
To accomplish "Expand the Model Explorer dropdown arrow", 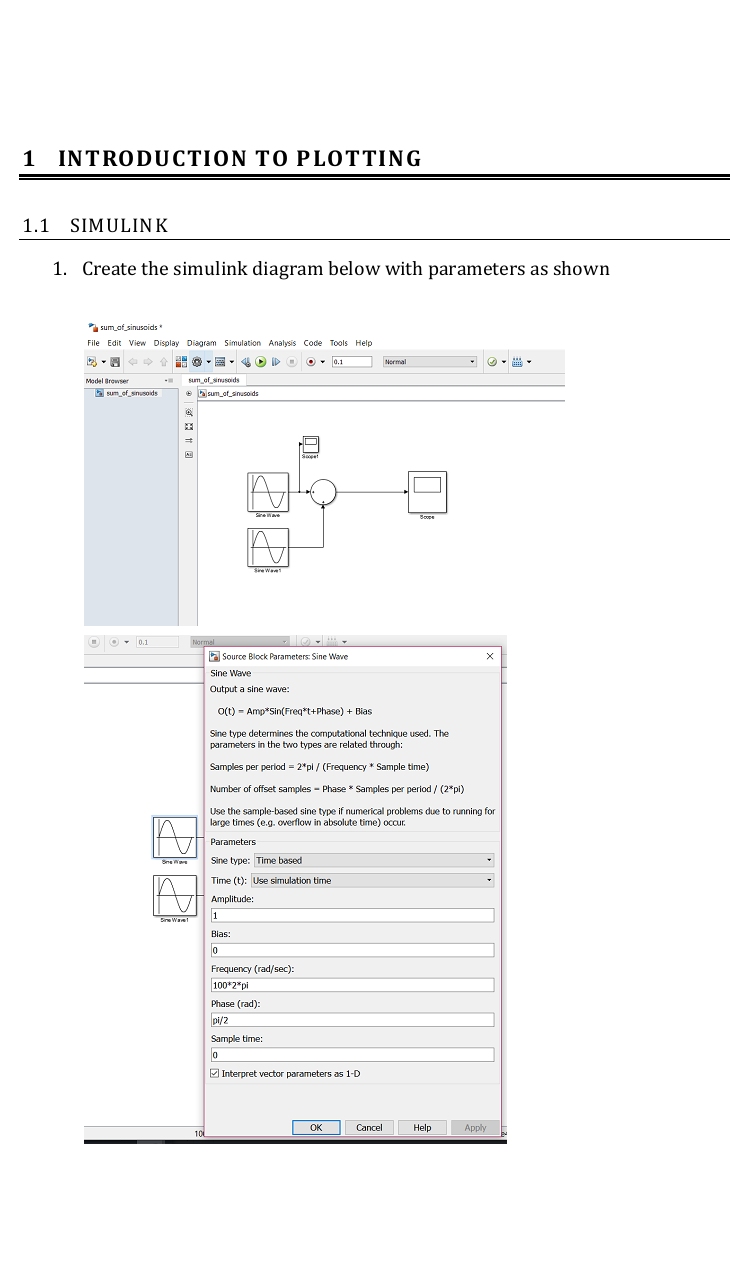I will click(231, 361).
